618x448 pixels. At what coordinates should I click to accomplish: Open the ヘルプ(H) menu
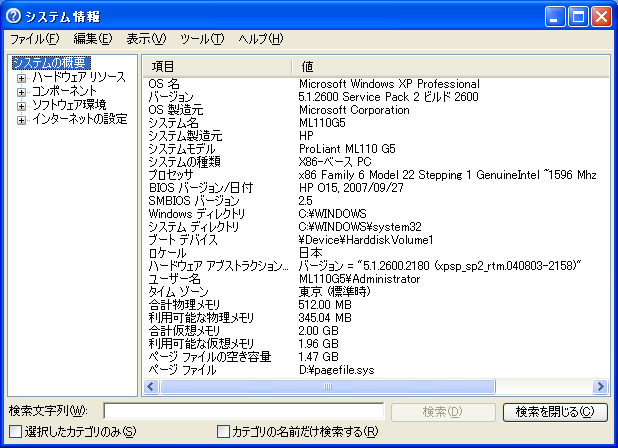tap(261, 39)
